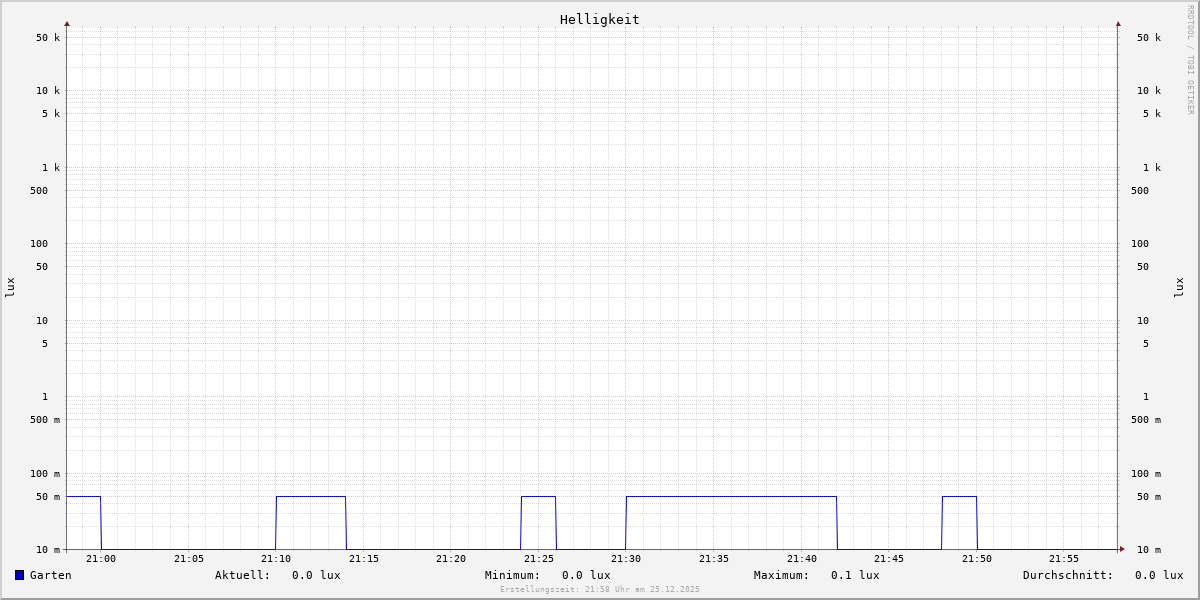Click the 500 m label on left axis

(x=45, y=420)
